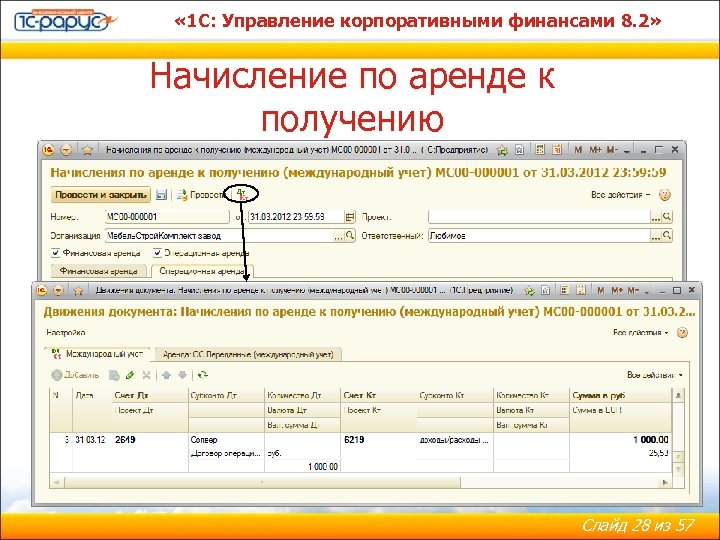Open the calendar picker next to date field
The image size is (720, 540).
coord(350,217)
